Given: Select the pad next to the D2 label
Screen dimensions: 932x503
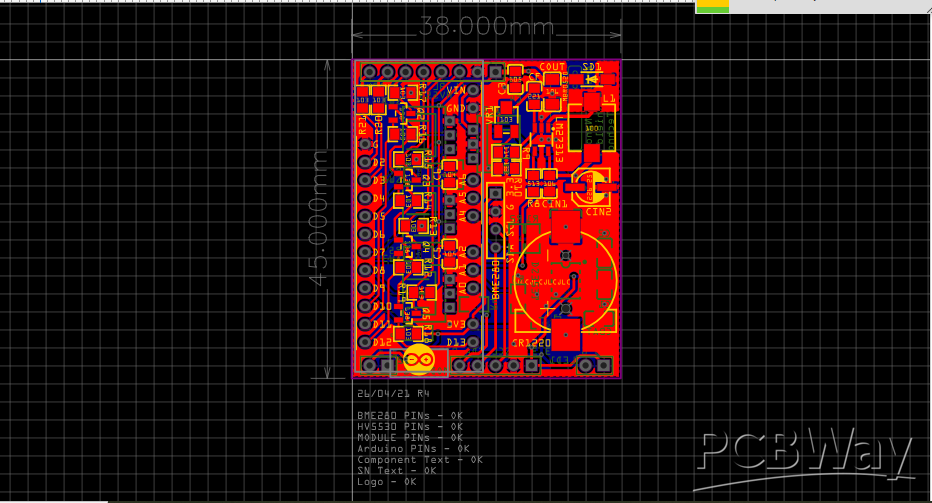Looking at the screenshot, I should click(364, 162).
